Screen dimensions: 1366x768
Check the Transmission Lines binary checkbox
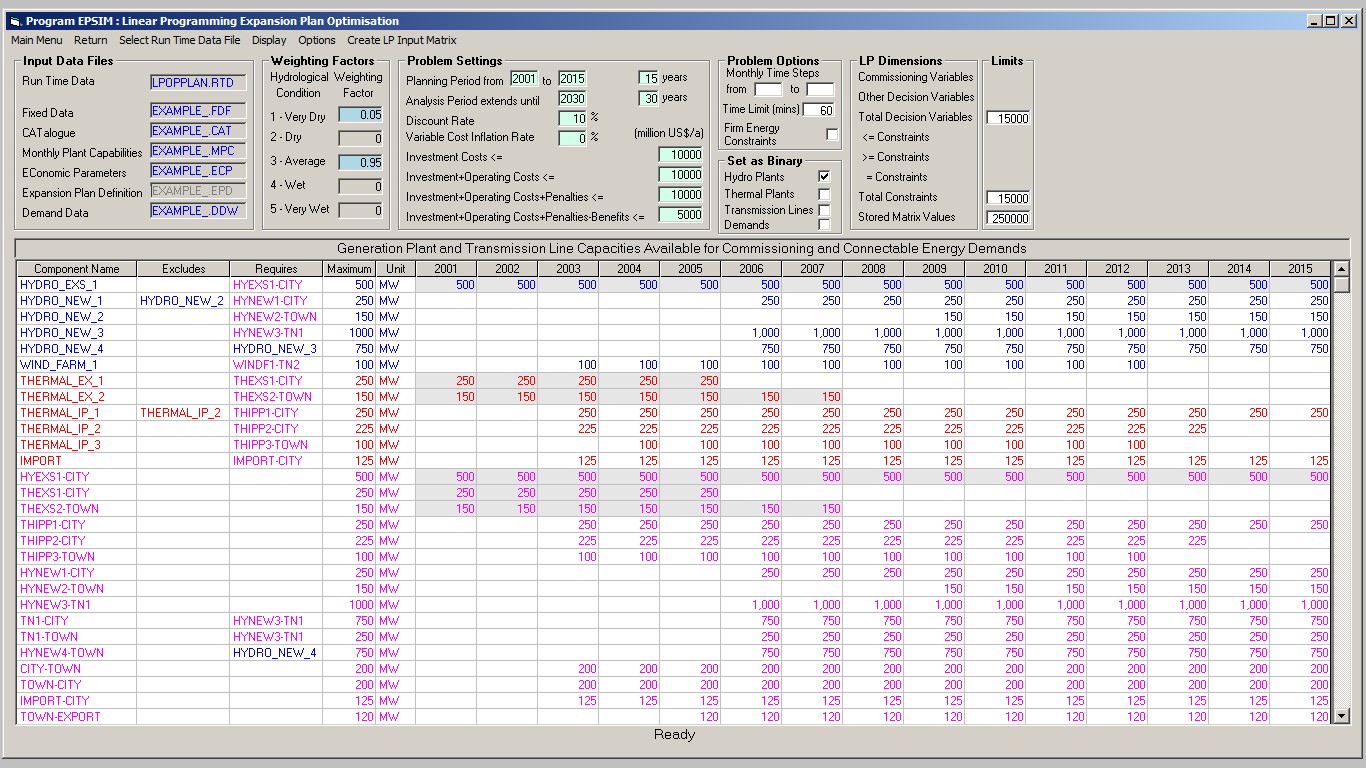tap(824, 210)
